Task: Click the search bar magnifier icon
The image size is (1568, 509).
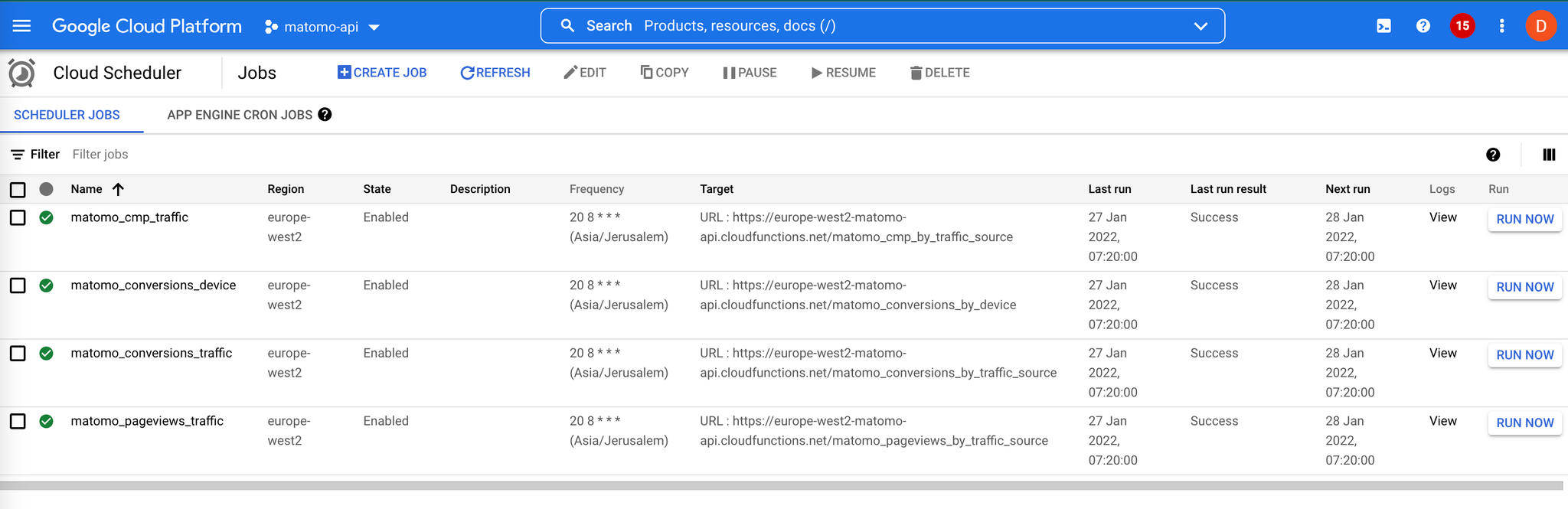Action: point(567,26)
